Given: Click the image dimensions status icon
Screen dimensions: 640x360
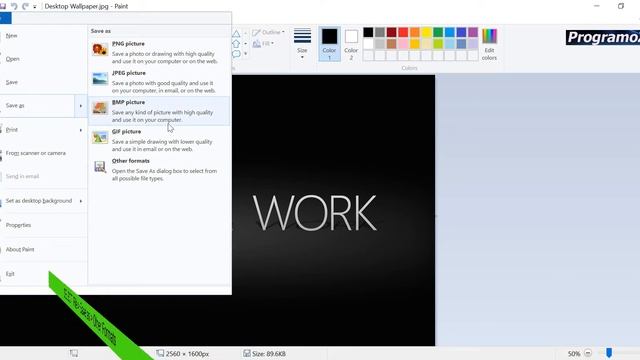Looking at the screenshot, I should [160, 353].
